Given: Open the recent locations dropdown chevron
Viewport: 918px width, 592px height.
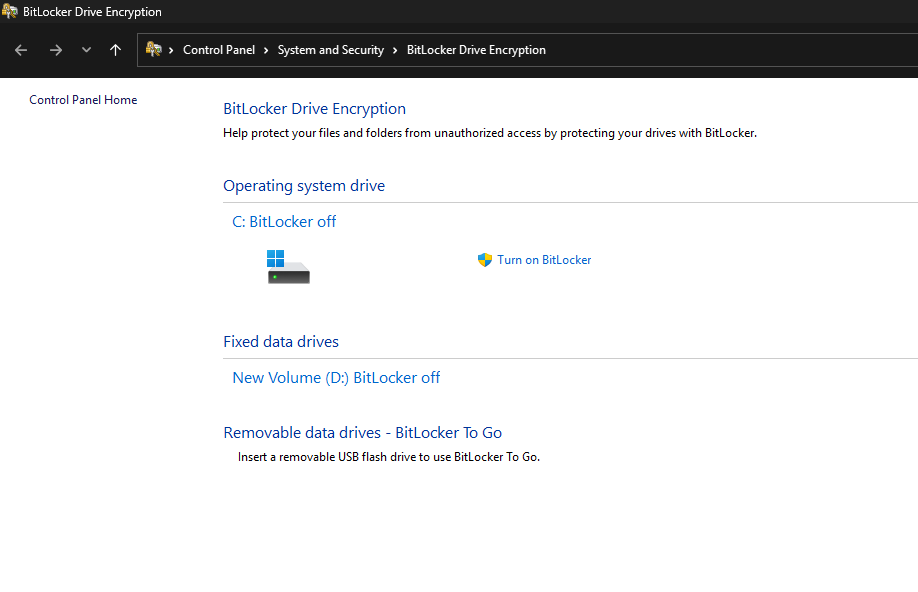Looking at the screenshot, I should 85,49.
